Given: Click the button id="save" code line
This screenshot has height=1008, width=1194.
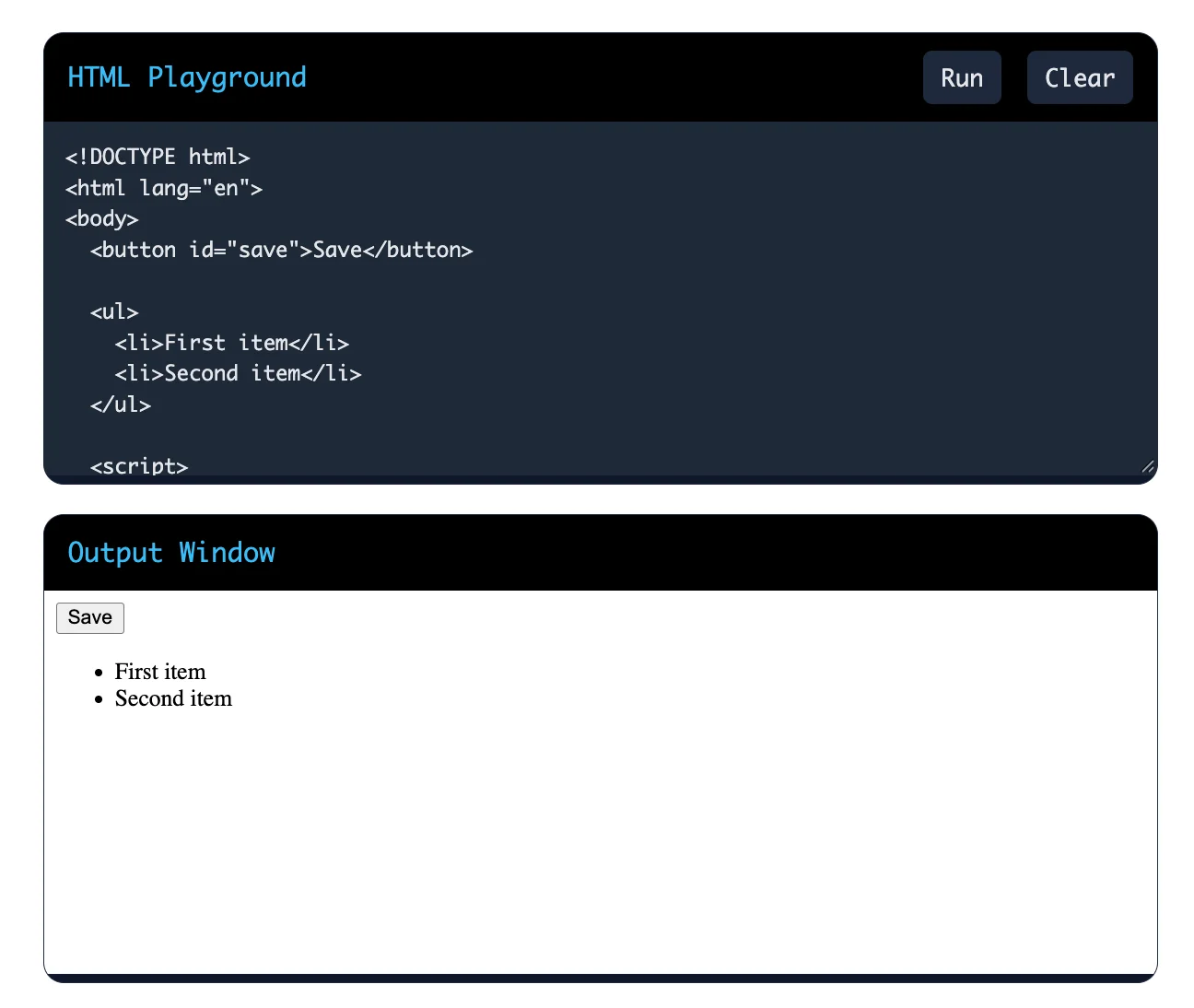Looking at the screenshot, I should (x=281, y=250).
